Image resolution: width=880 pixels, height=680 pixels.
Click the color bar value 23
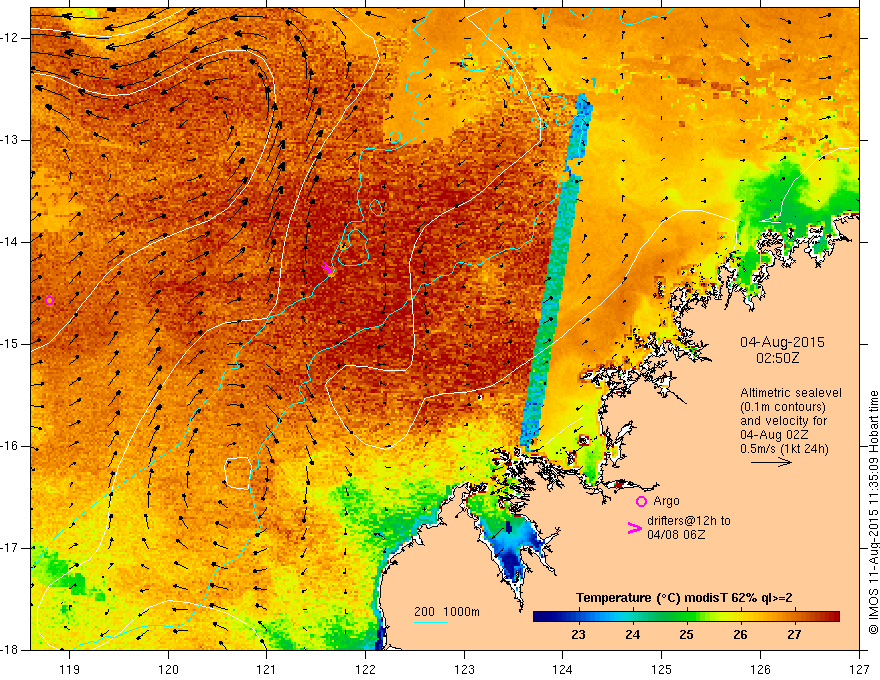[x=578, y=635]
